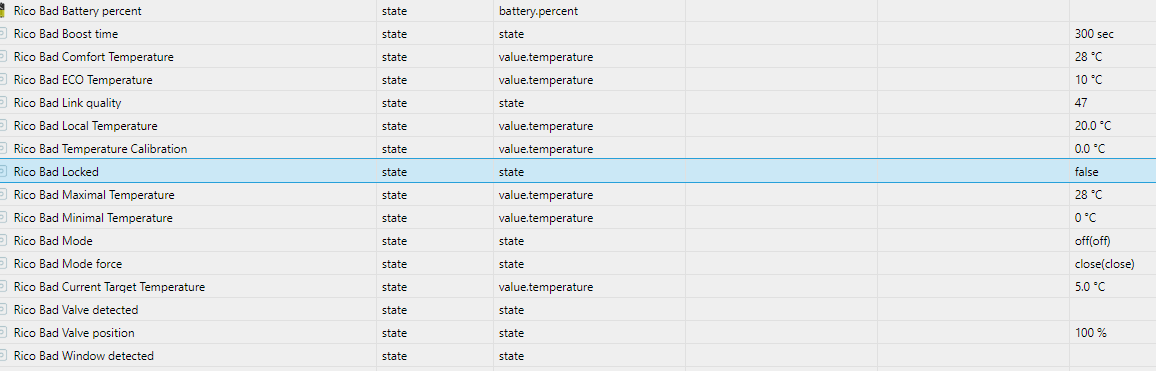Click the state icon beside Rico Bad Locked

pos(3,171)
